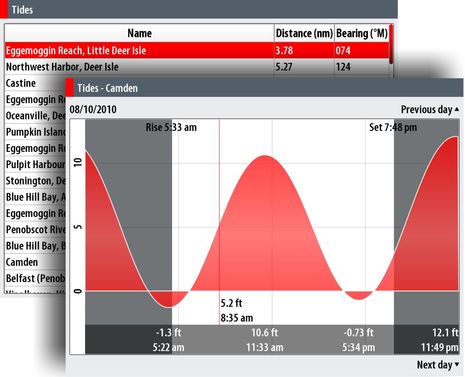Sort by Bearing (°M) column header
The width and height of the screenshot is (465, 377).
click(362, 33)
